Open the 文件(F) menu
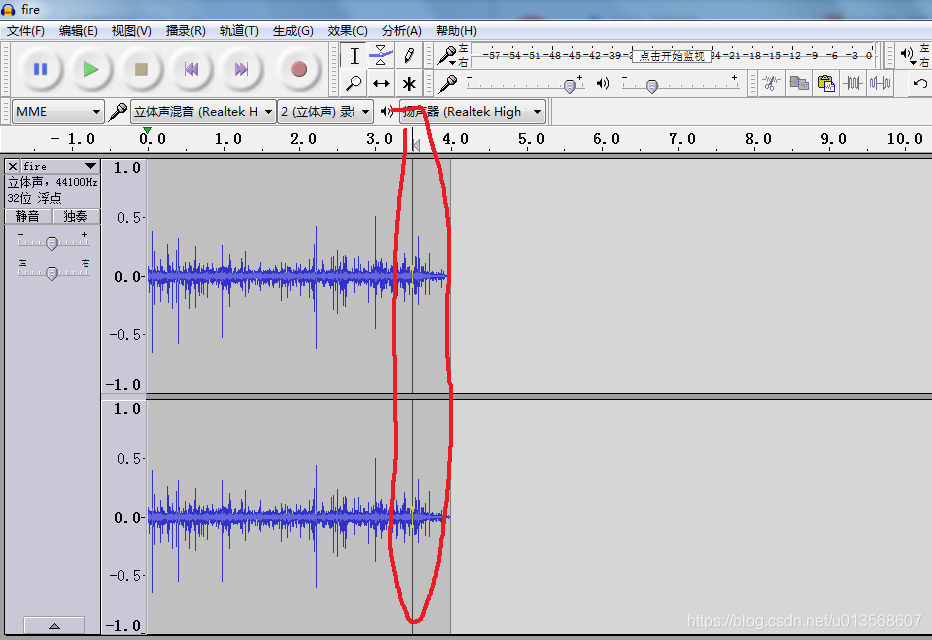This screenshot has height=640, width=932. pos(26,31)
